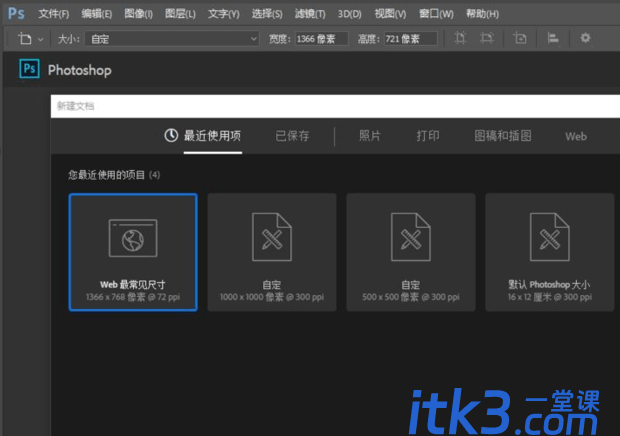The image size is (620, 436).
Task: Switch to the 照片 tab
Action: [x=370, y=136]
